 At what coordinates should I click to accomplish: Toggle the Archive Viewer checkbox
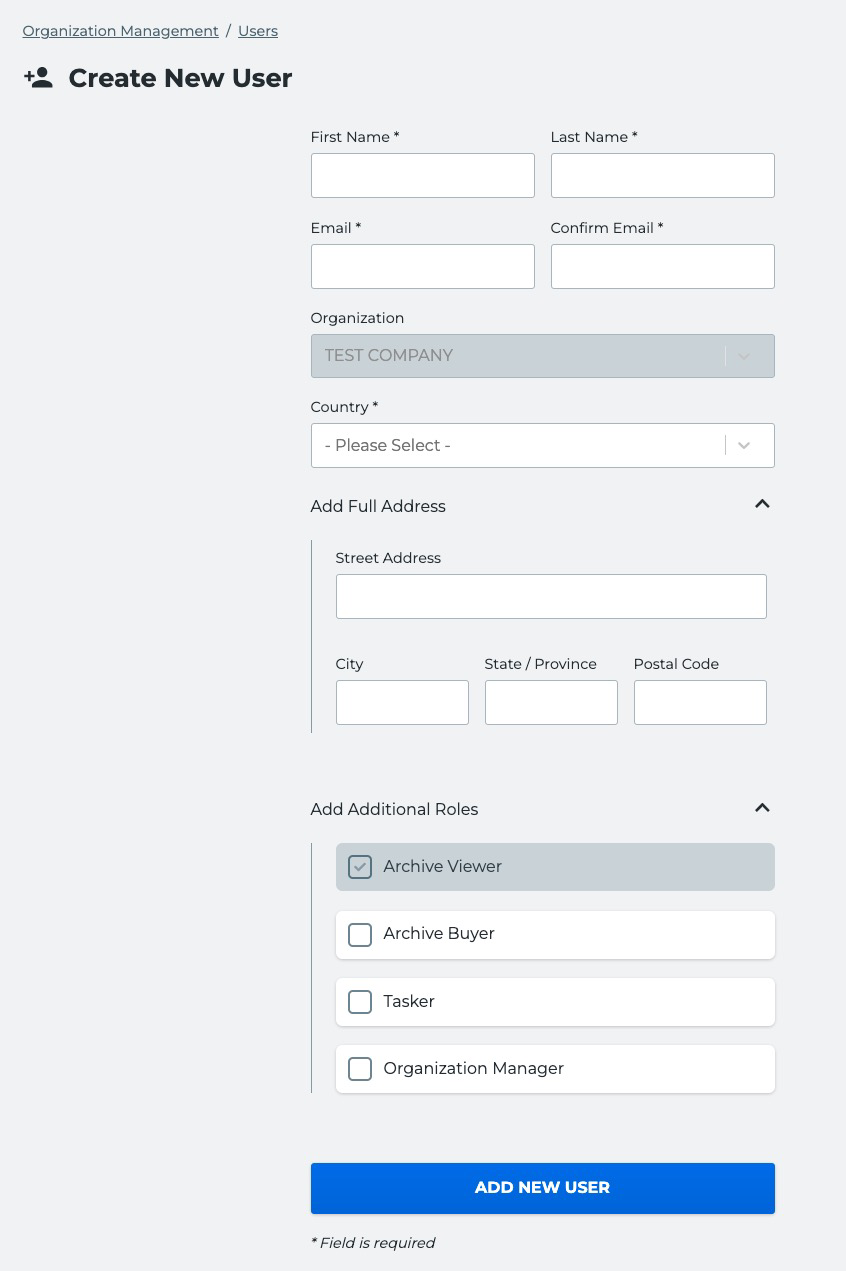pos(360,867)
